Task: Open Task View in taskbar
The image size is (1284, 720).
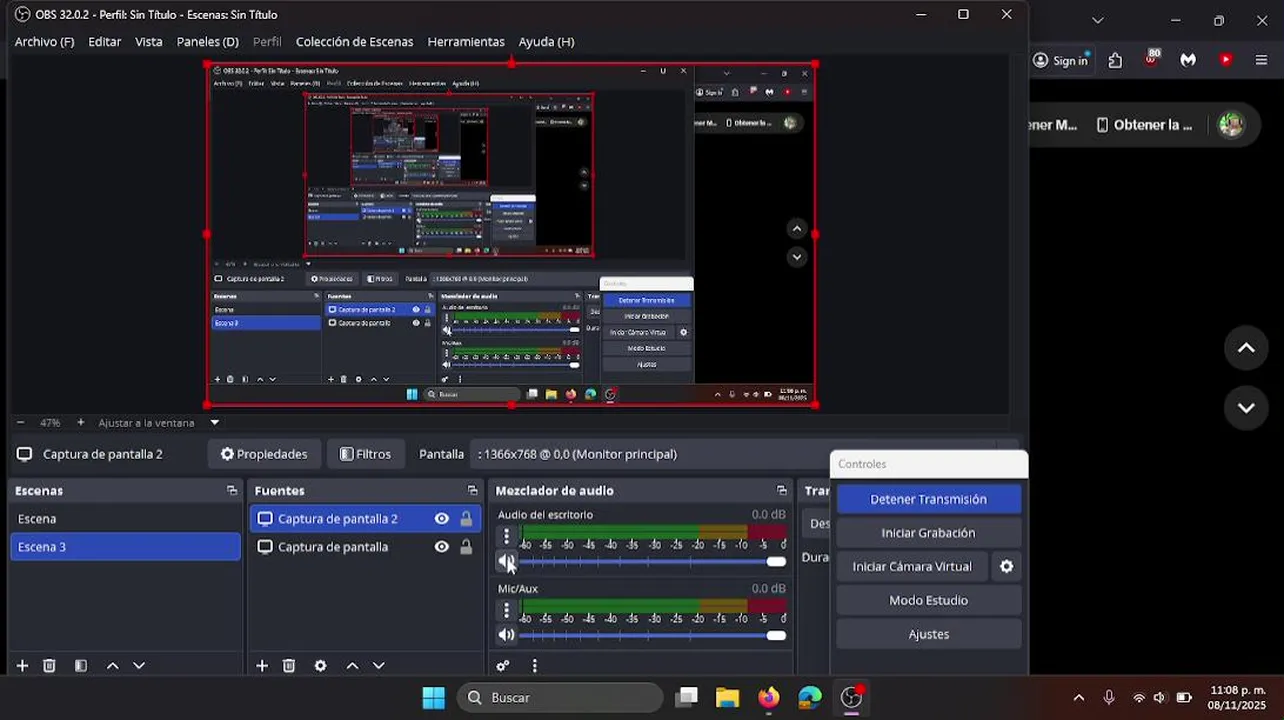Action: tap(686, 697)
